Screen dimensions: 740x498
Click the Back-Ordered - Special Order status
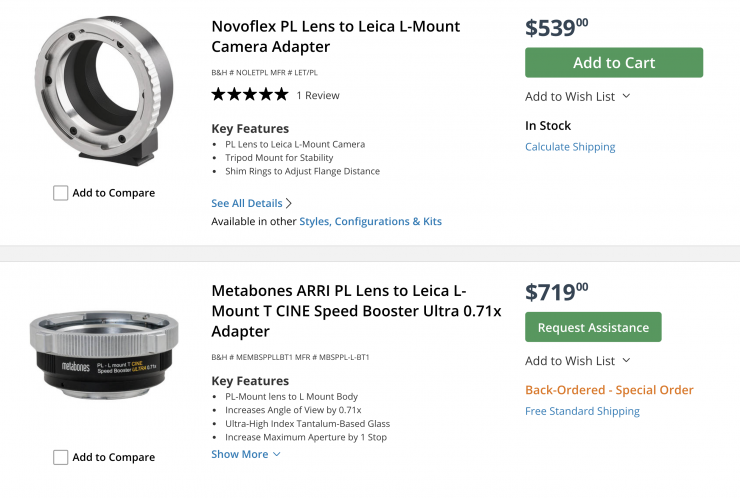point(609,390)
